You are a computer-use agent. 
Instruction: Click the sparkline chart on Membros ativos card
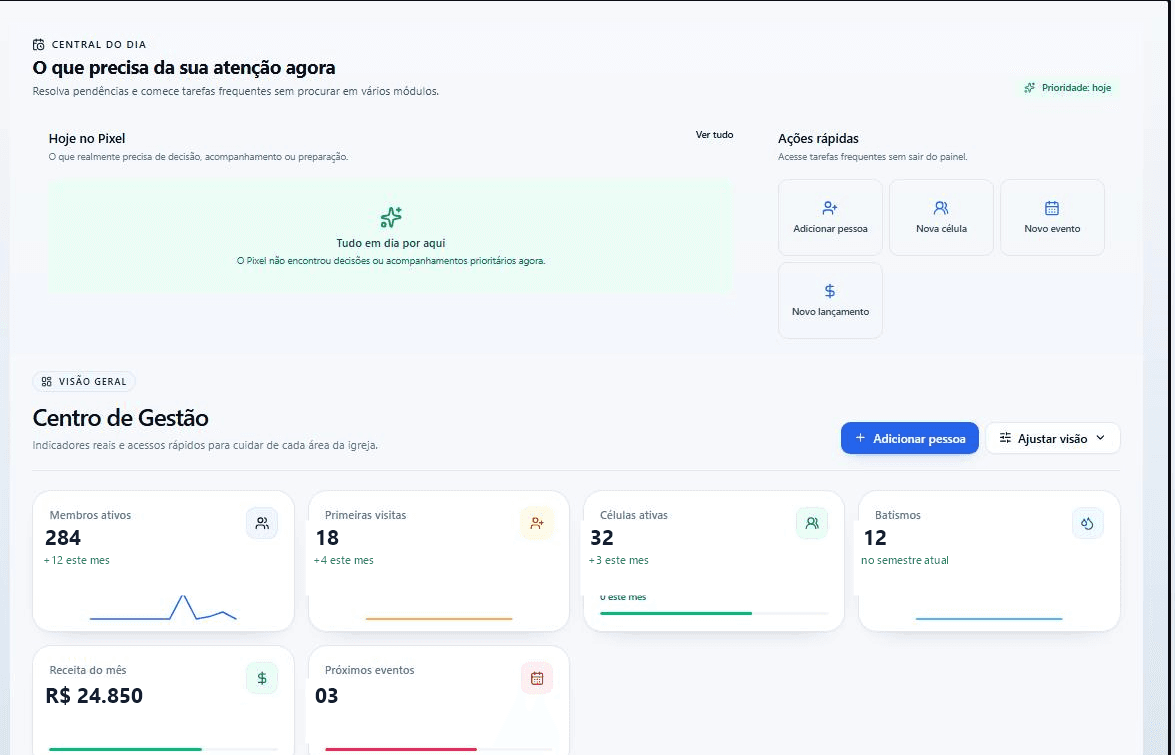tap(163, 607)
